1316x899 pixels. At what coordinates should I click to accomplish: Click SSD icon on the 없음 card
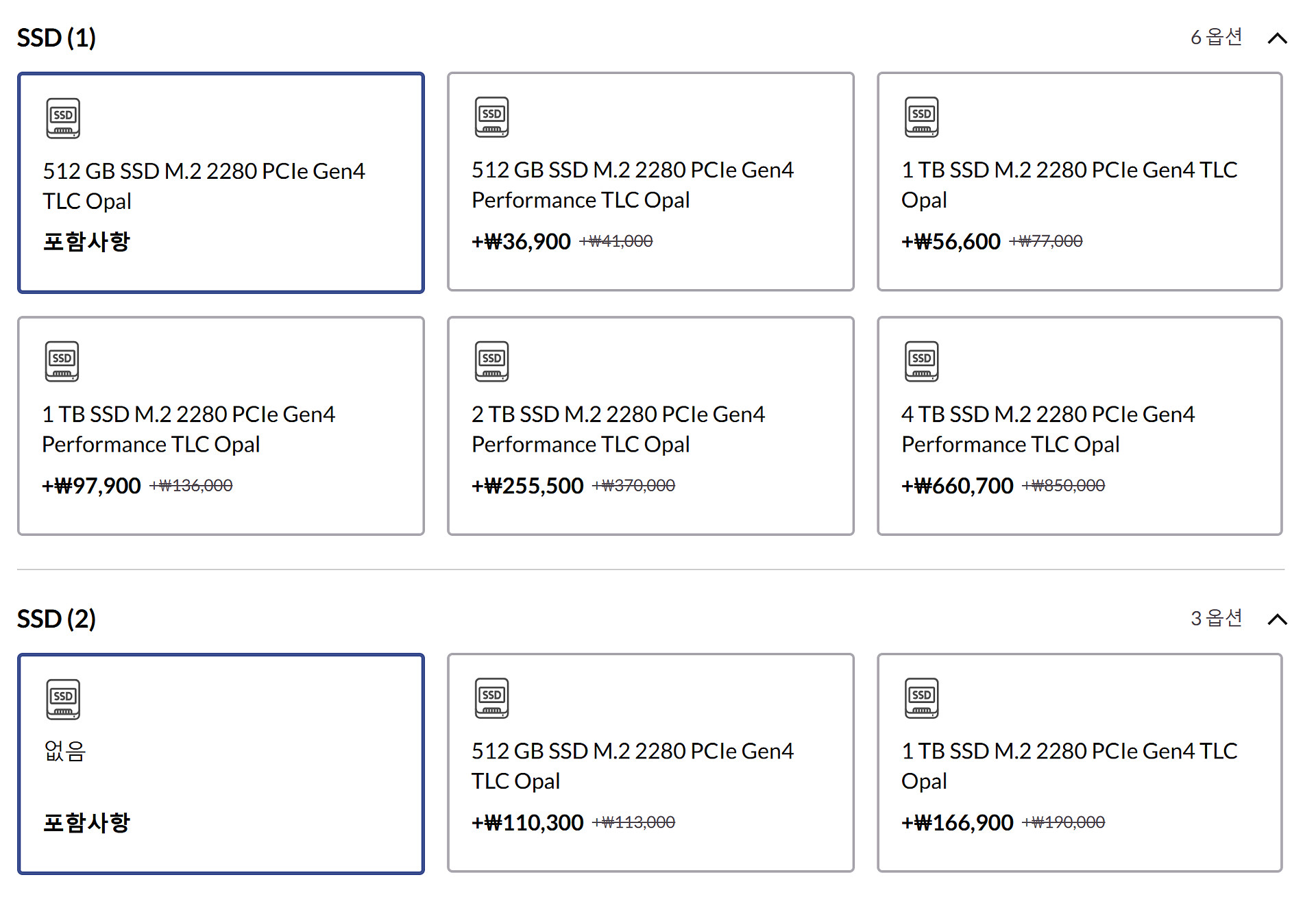point(63,699)
